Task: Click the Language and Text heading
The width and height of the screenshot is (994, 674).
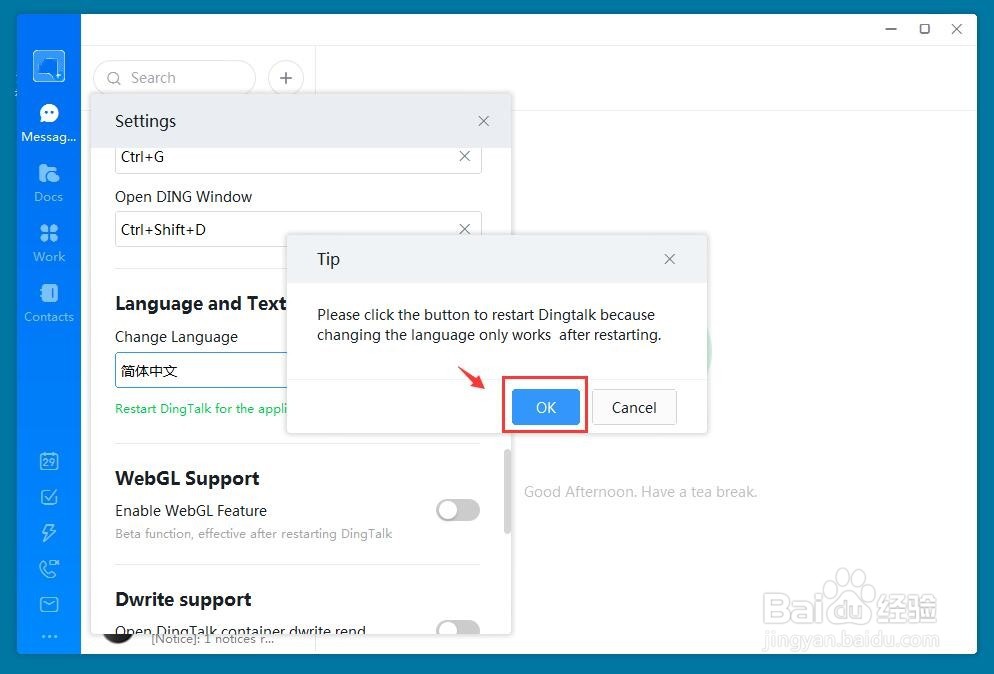Action: coord(200,304)
